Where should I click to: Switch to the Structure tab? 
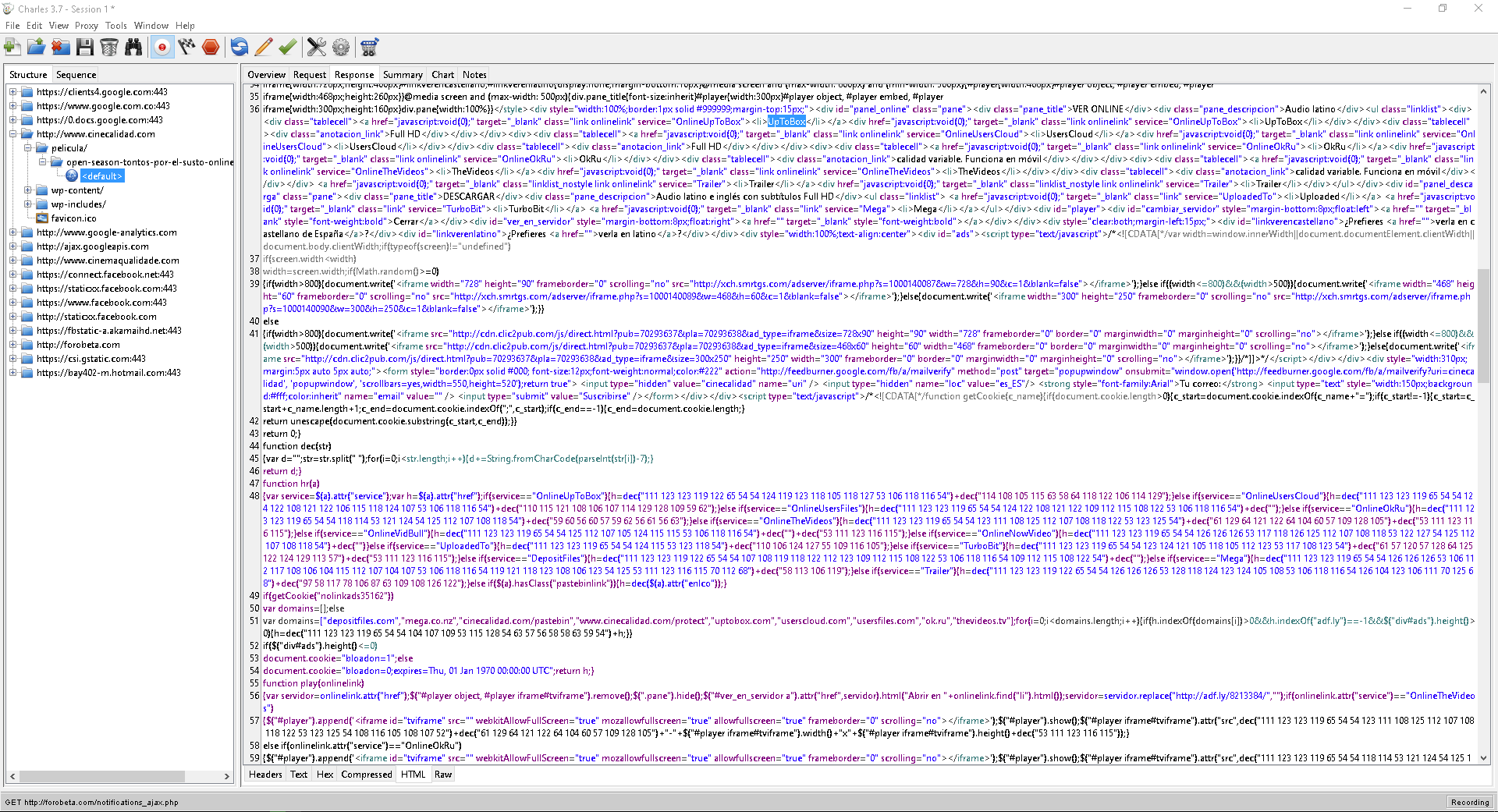click(28, 75)
